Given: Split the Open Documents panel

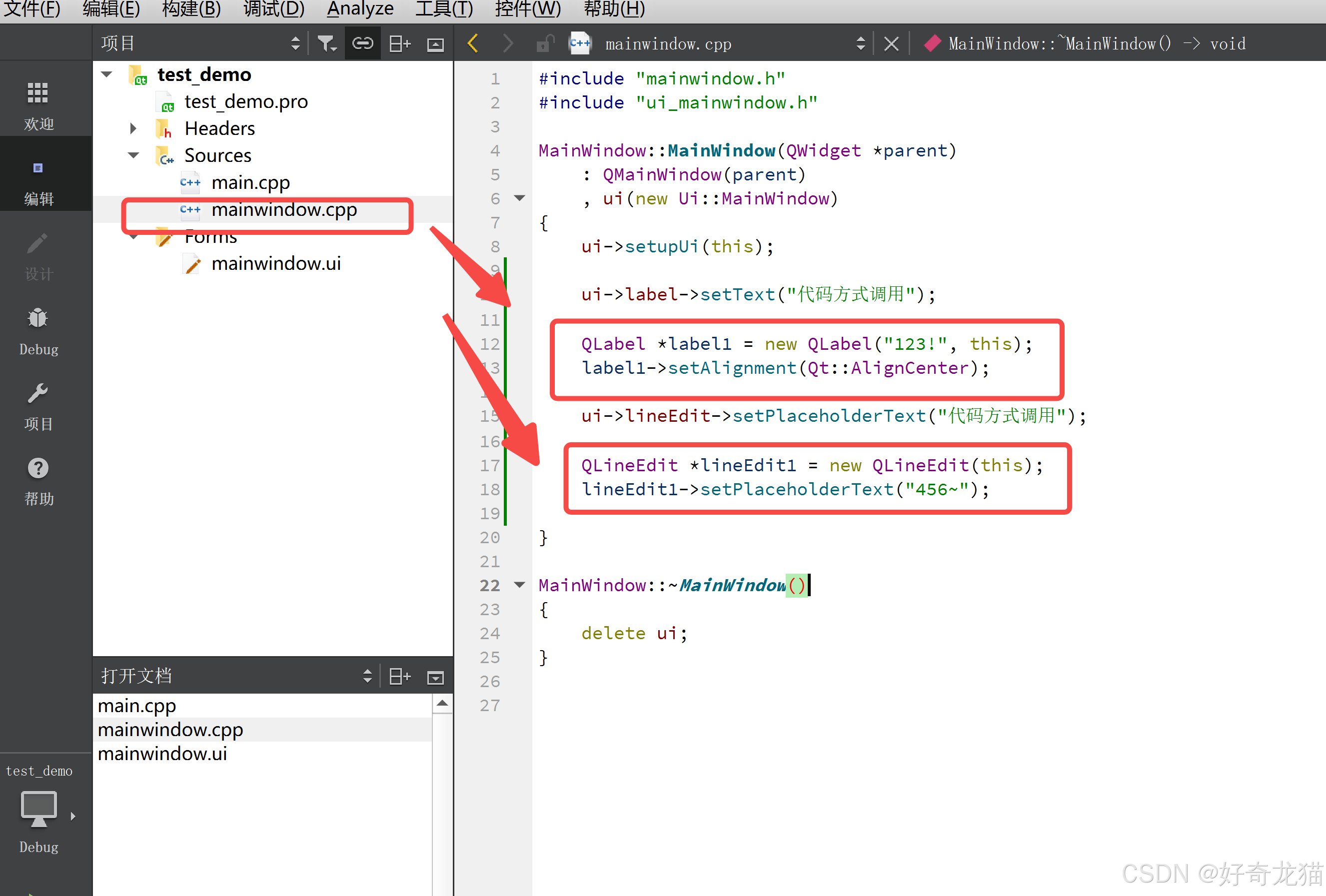Looking at the screenshot, I should (x=400, y=677).
